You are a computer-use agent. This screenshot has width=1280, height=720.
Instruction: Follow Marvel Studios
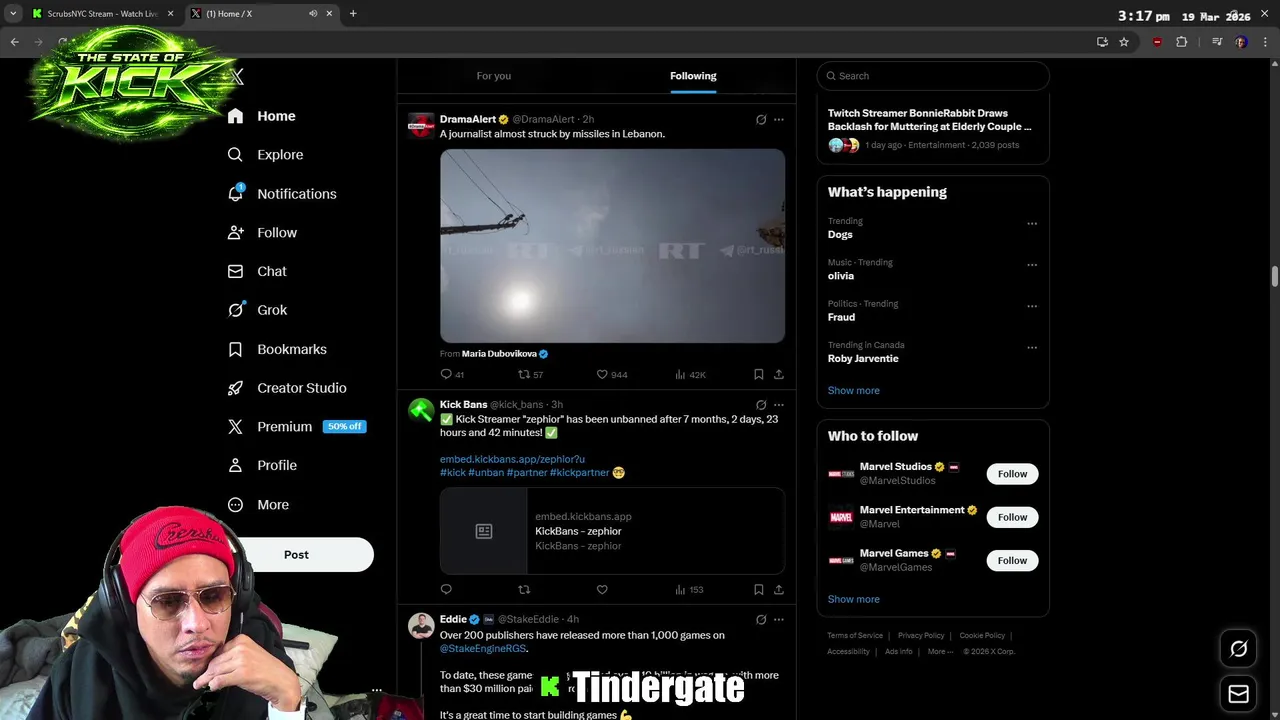(1012, 474)
